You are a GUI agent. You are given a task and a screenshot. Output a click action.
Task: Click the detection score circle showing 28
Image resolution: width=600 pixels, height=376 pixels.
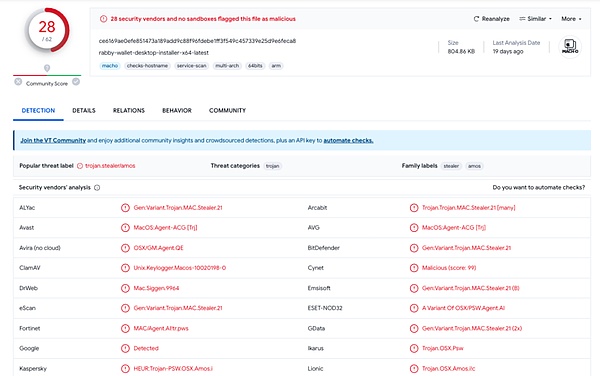(x=47, y=30)
